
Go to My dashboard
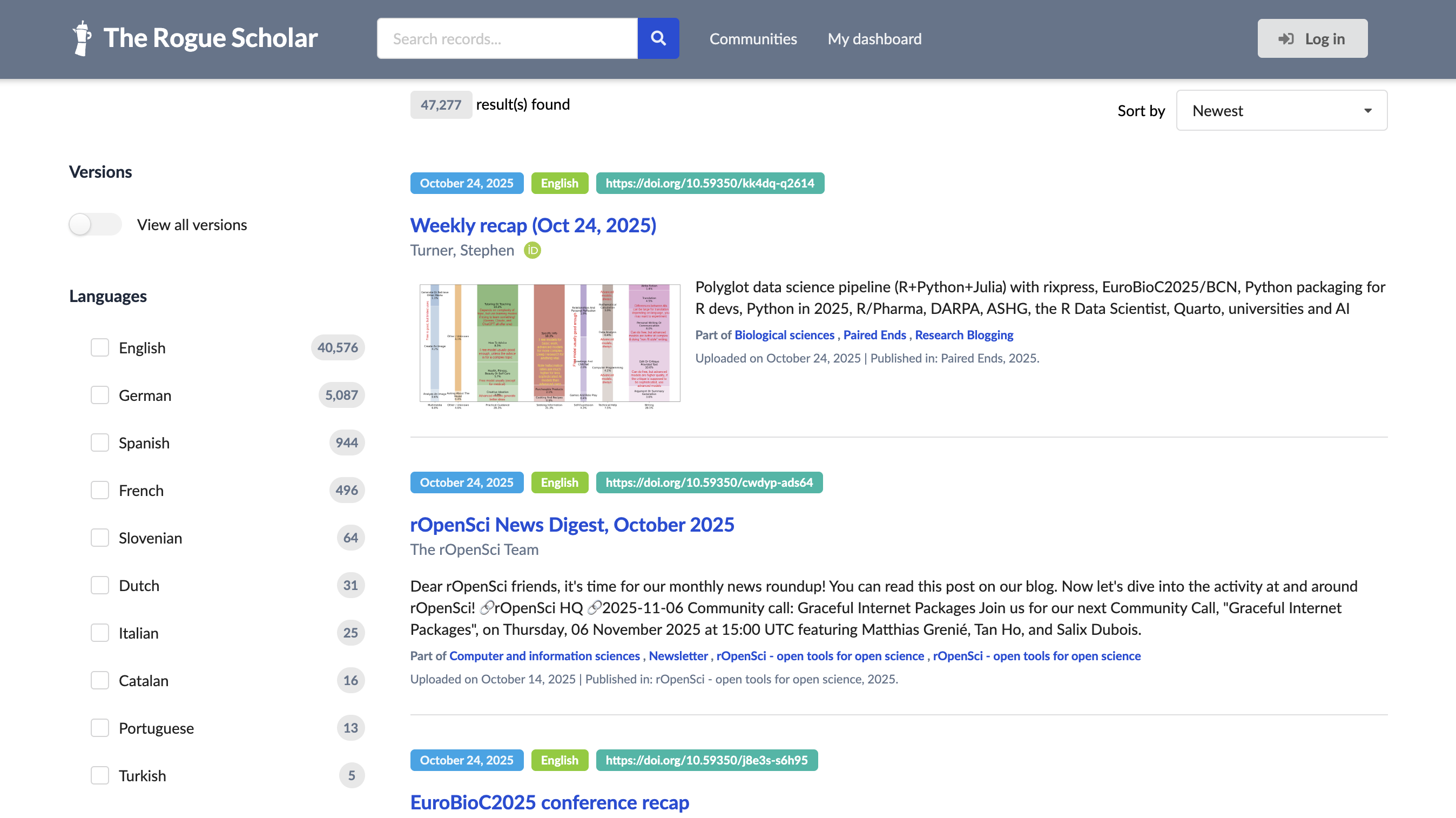pyautogui.click(x=874, y=38)
